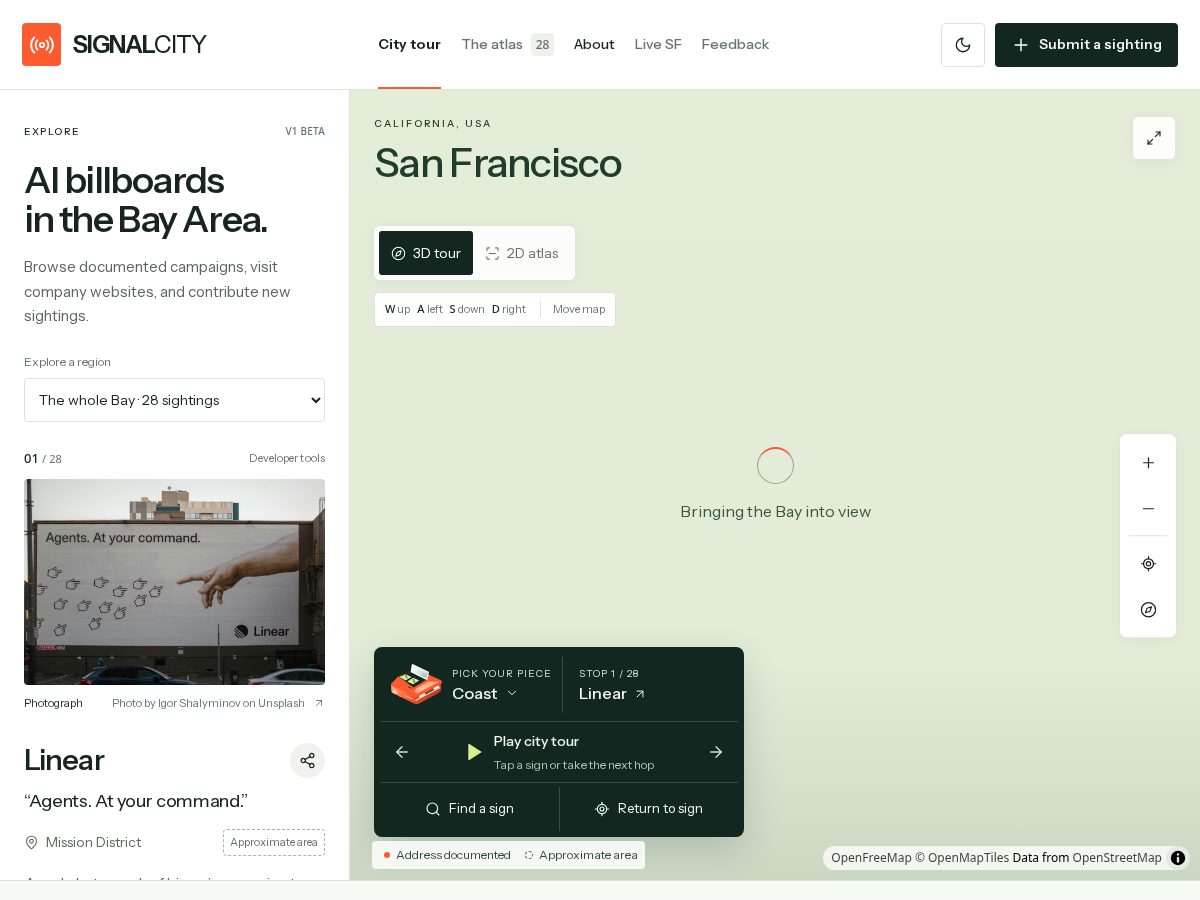Click Submit a sighting button

1086,45
